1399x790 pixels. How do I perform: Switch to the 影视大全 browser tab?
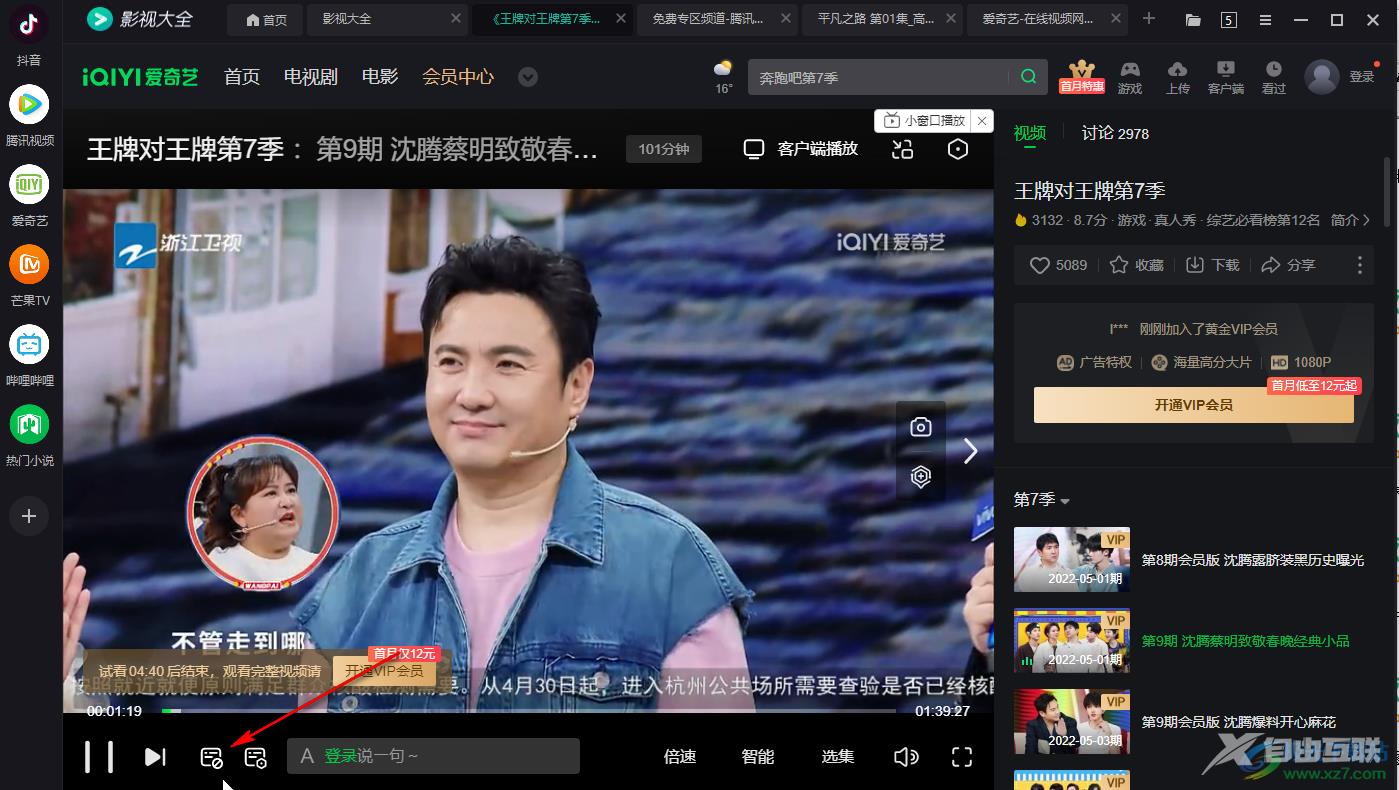388,19
